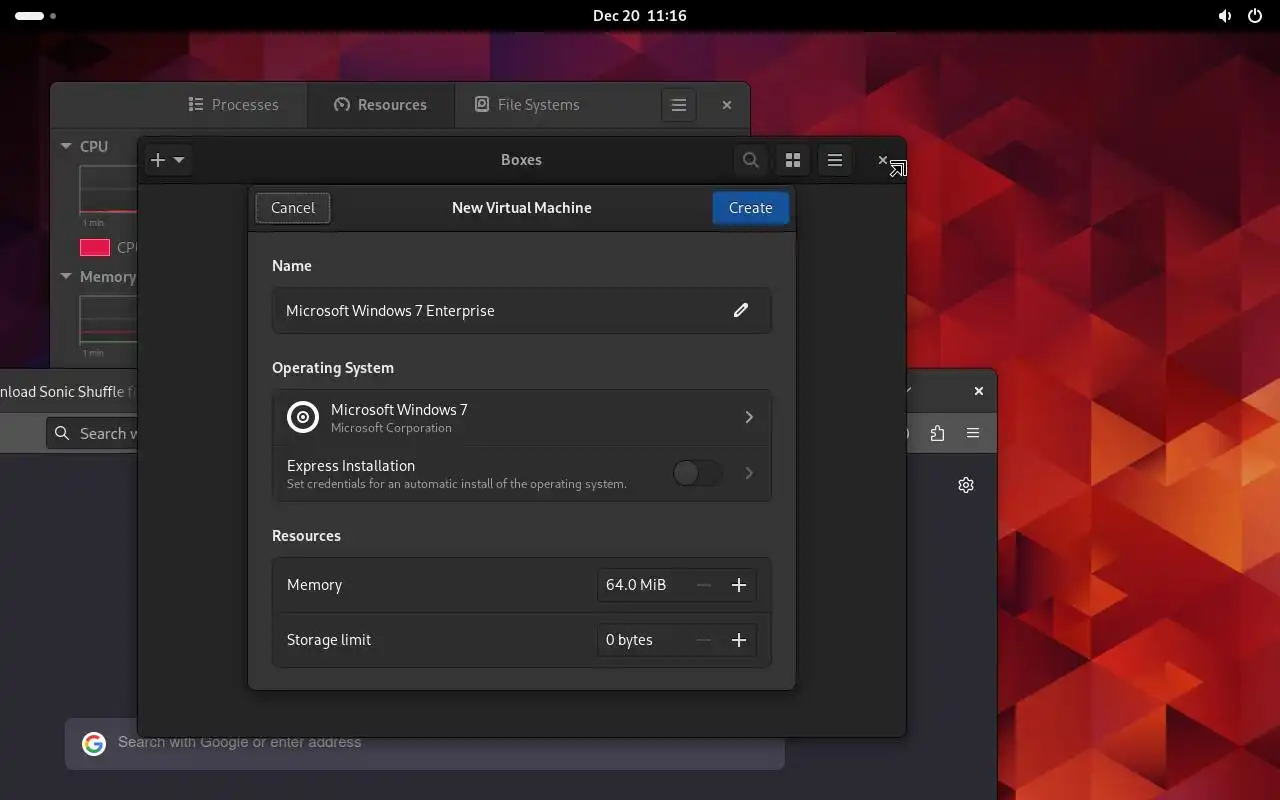Click the Microsoft Corporation subtitle text
Screen dimensions: 1280x800
pos(391,428)
